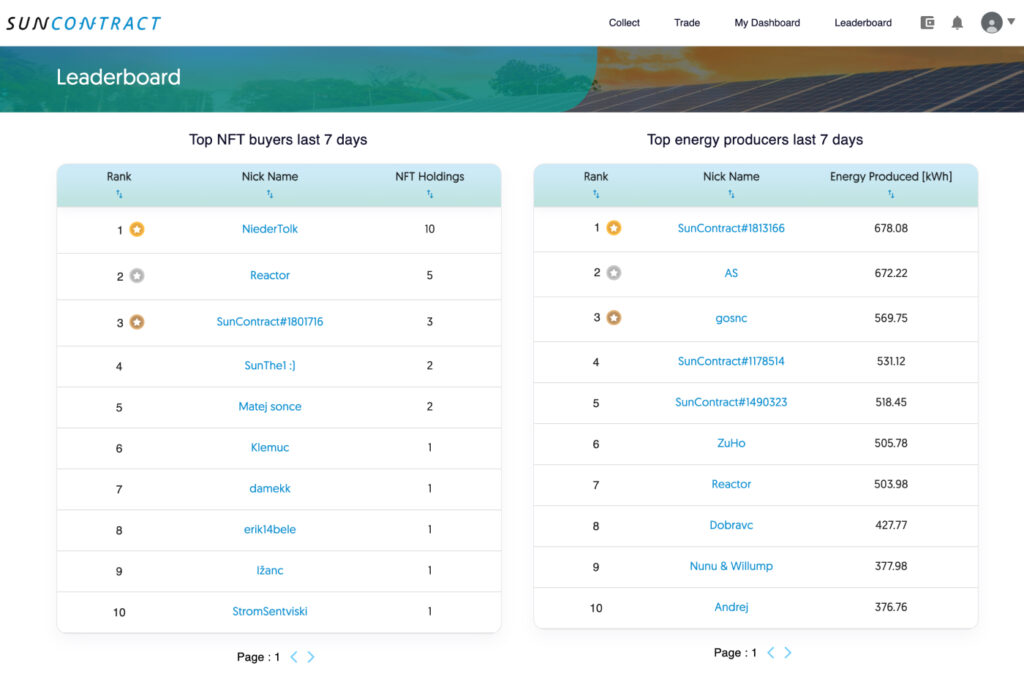Sort NFT buyers by Nick Name
The image size is (1024, 690).
click(x=270, y=194)
